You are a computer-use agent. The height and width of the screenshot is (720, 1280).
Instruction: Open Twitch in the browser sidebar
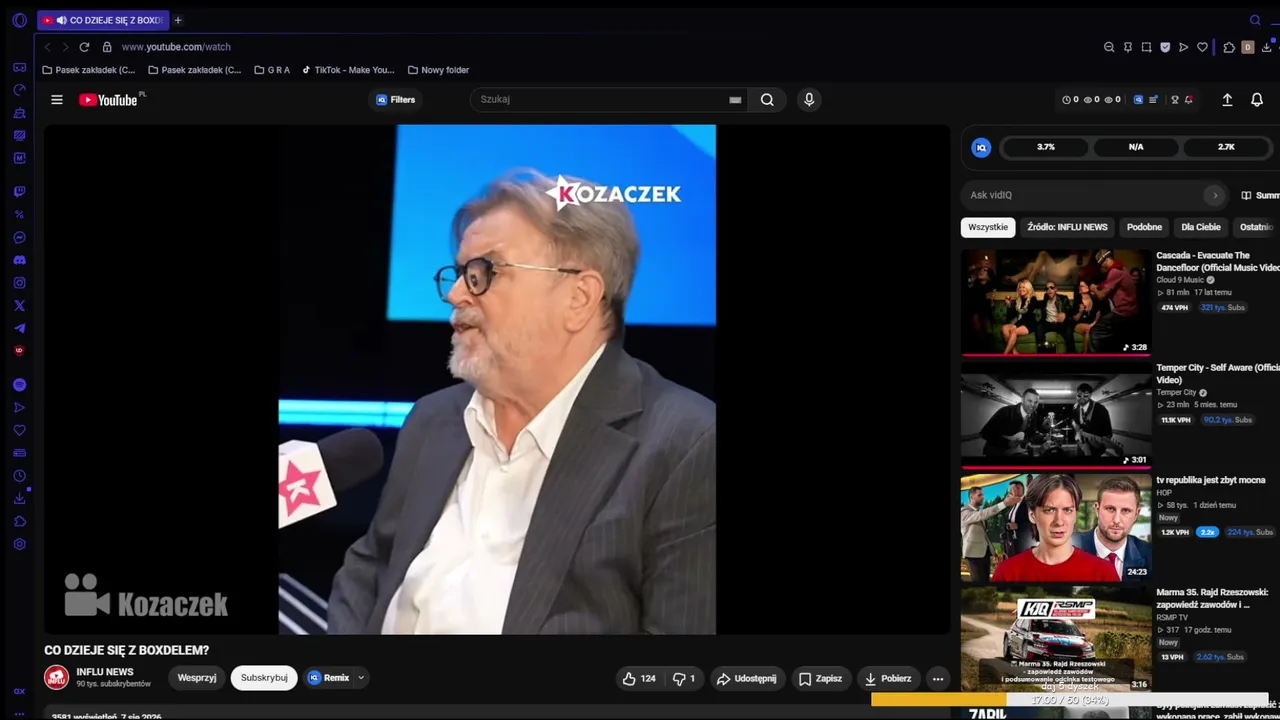19,191
